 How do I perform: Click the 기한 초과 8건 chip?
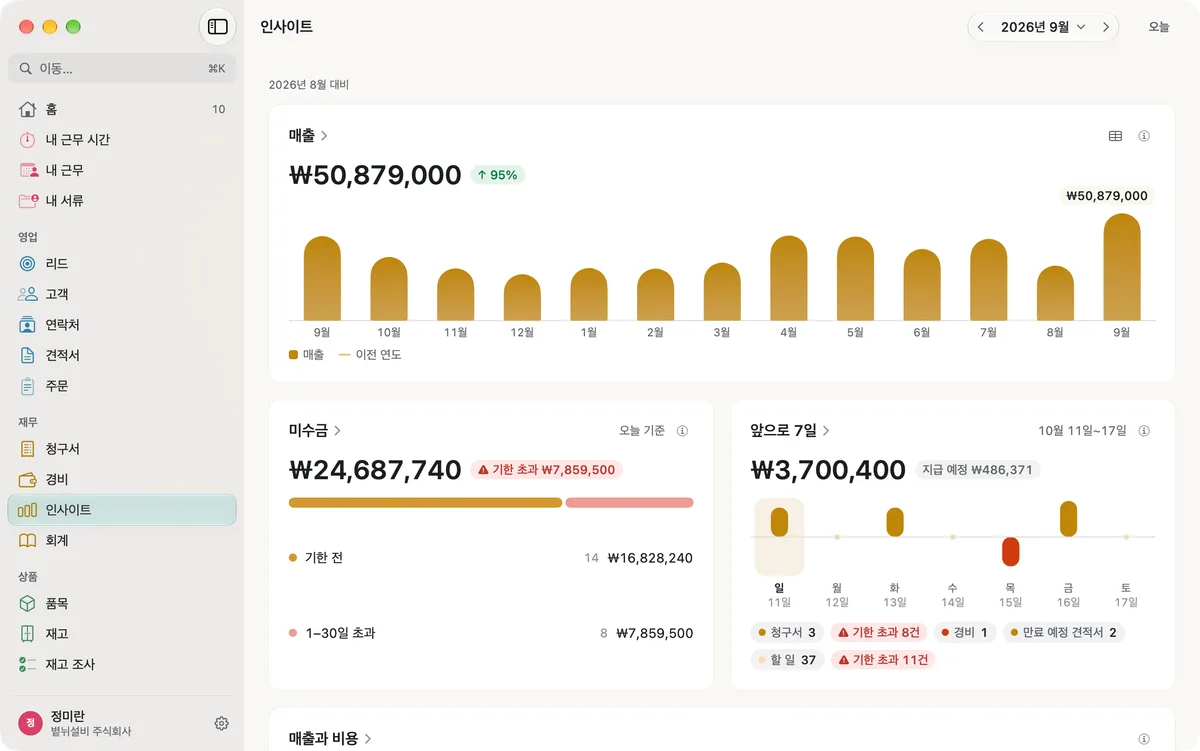[x=879, y=633]
